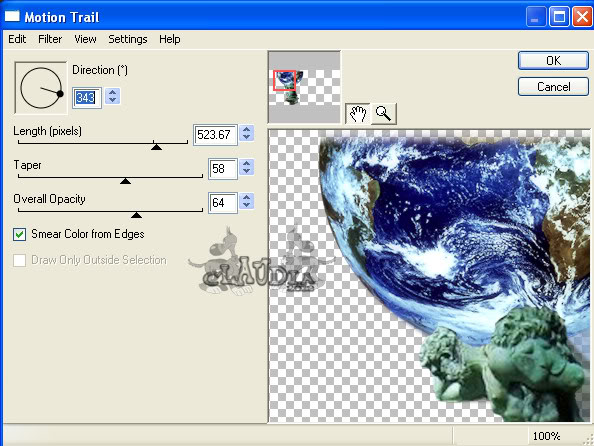Click the 100% zoom status text
This screenshot has height=446, width=594.
546,436
